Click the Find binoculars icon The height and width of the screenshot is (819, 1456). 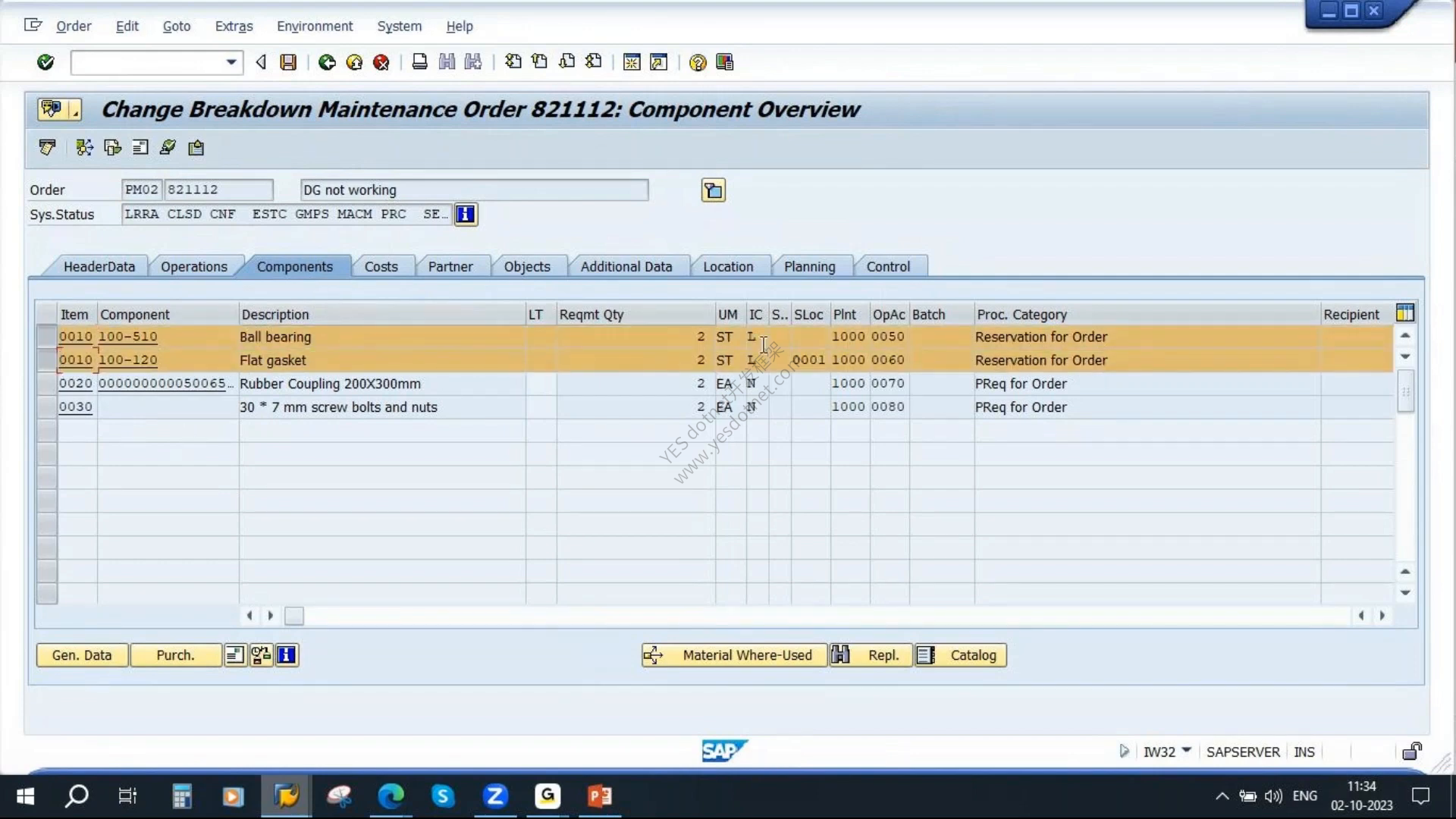tap(447, 62)
